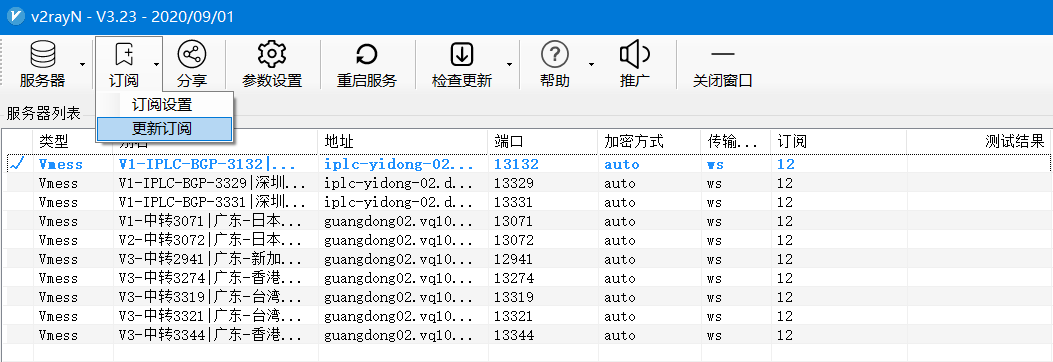The image size is (1053, 362).
Task: Sort by the 测试结果 column header
Action: tap(978, 141)
